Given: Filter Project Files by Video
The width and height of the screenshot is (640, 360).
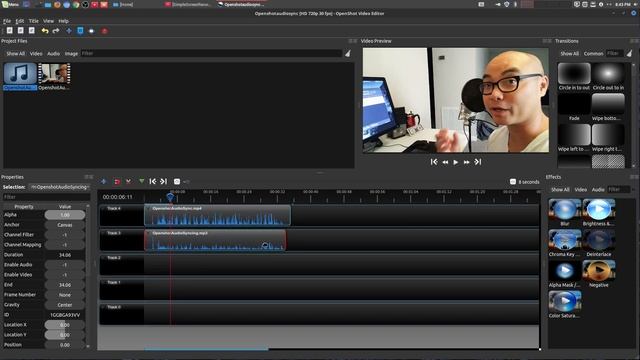Looking at the screenshot, I should [36, 53].
